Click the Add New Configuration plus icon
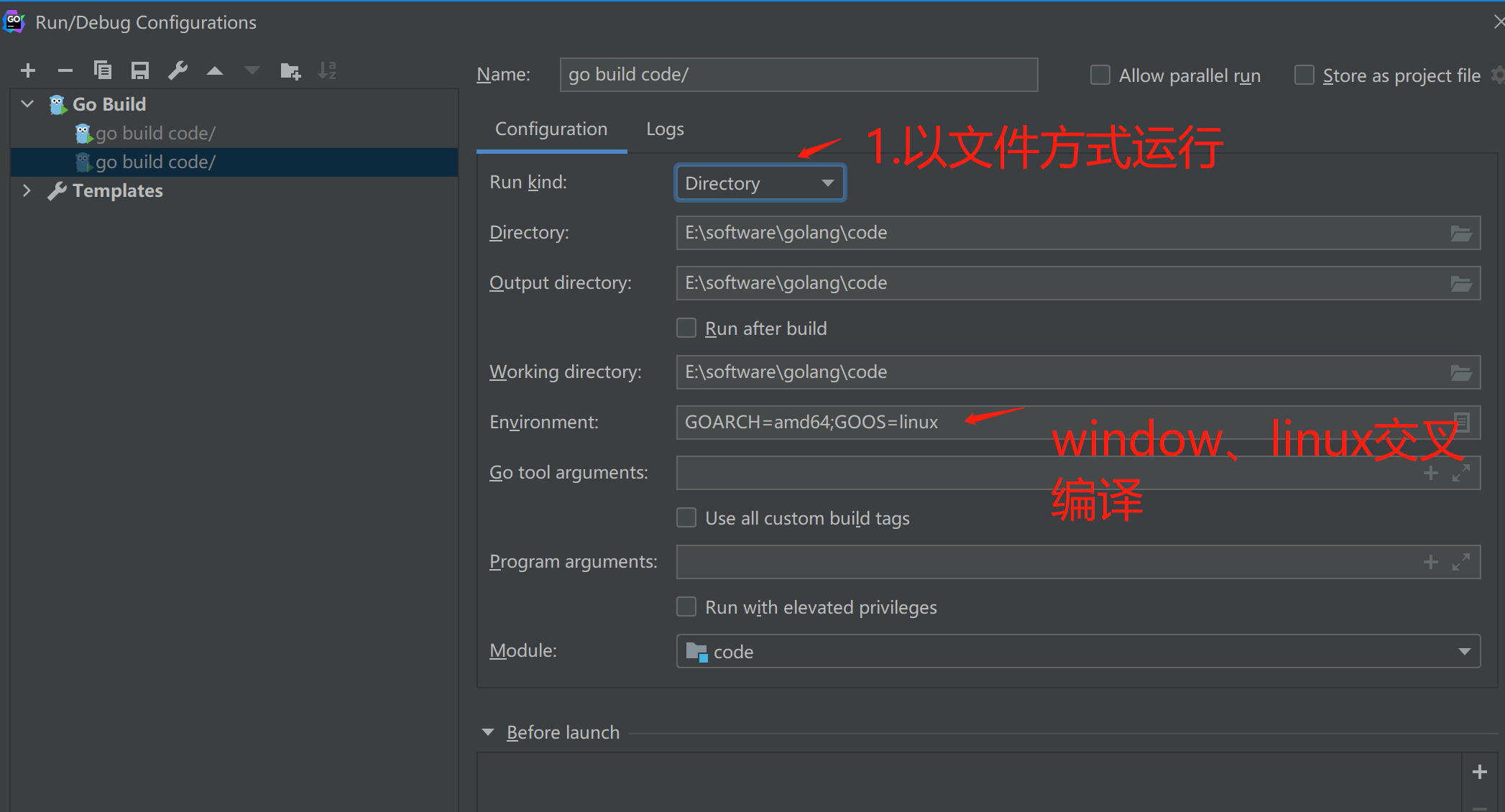 click(x=28, y=70)
